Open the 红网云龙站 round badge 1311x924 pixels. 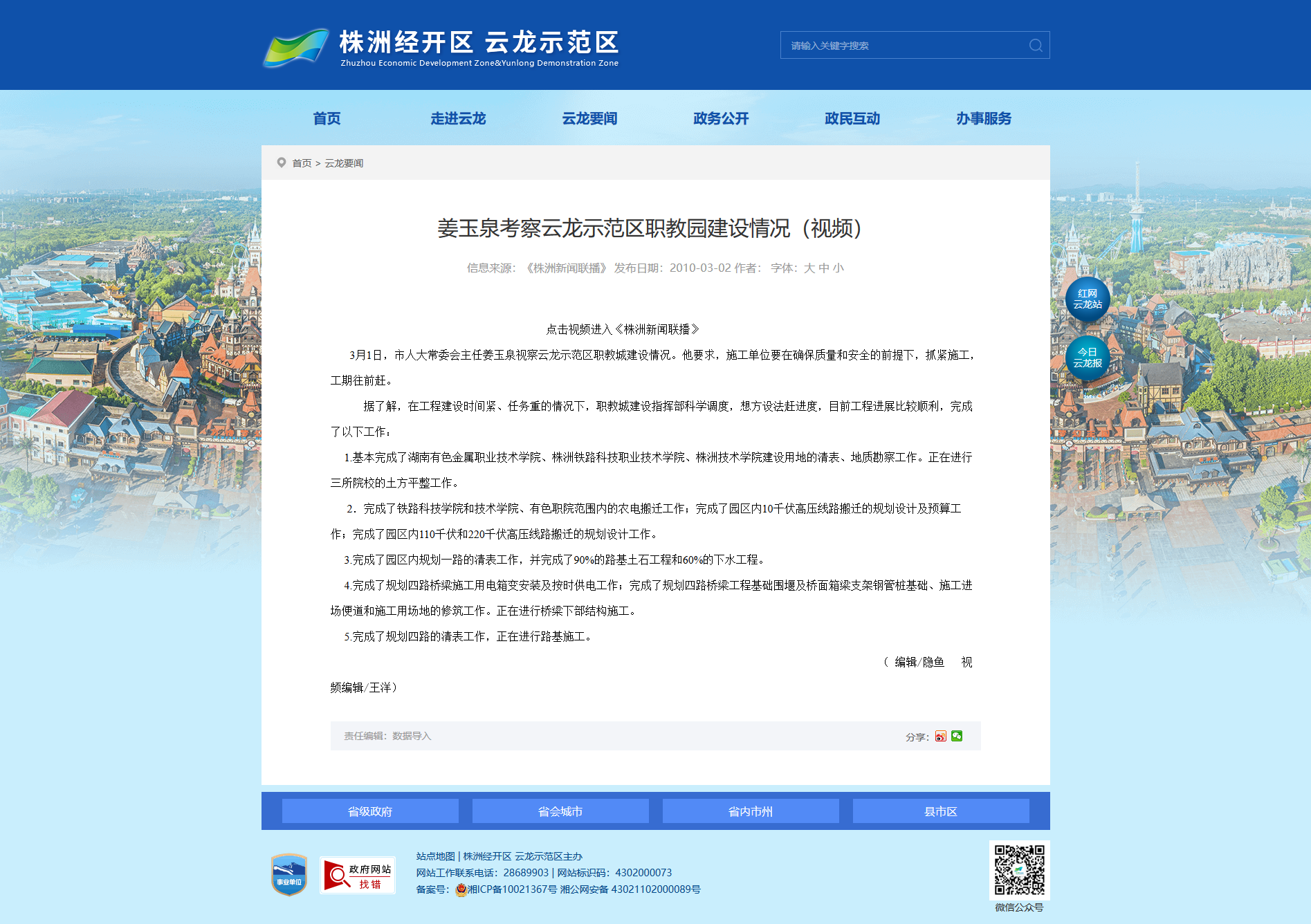[1087, 299]
